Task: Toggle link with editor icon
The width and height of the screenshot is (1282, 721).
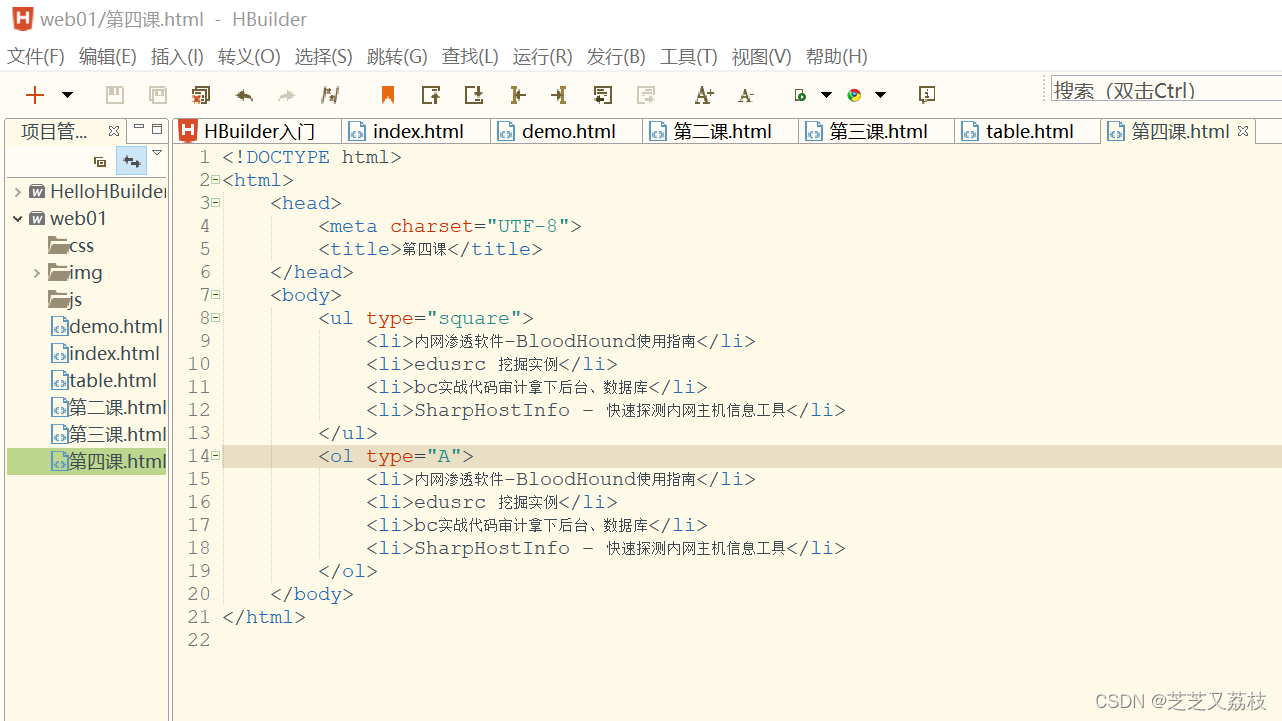Action: tap(131, 161)
